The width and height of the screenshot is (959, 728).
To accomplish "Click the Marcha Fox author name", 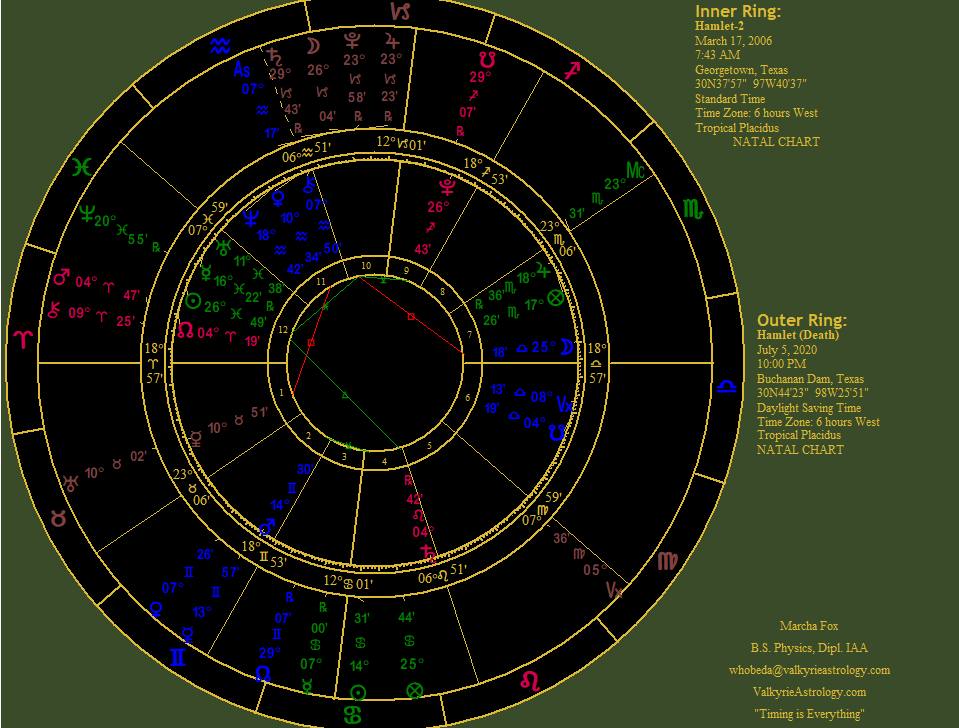I will 809,626.
